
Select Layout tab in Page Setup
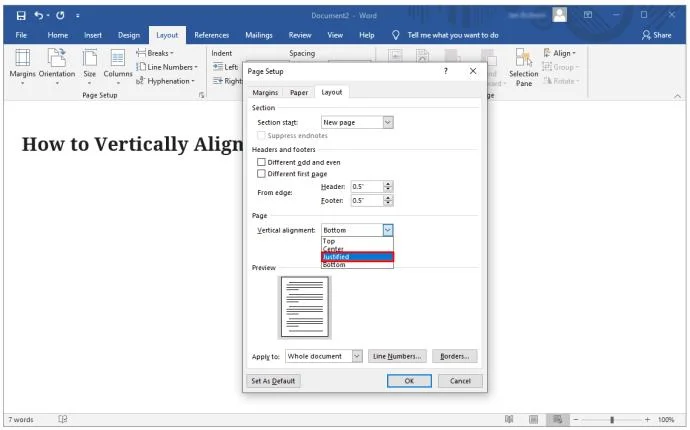[x=331, y=92]
